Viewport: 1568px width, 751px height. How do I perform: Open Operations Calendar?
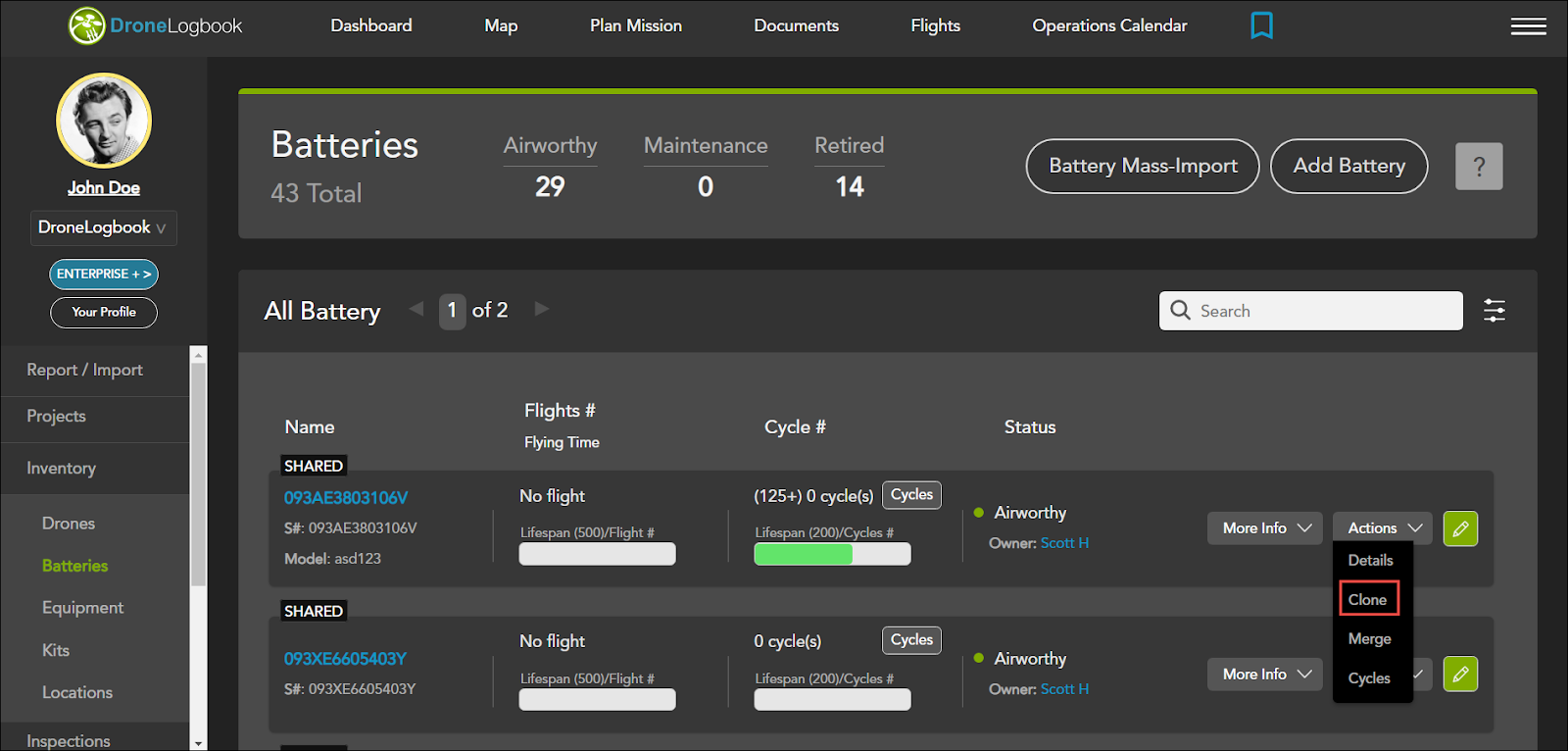coord(1109,25)
